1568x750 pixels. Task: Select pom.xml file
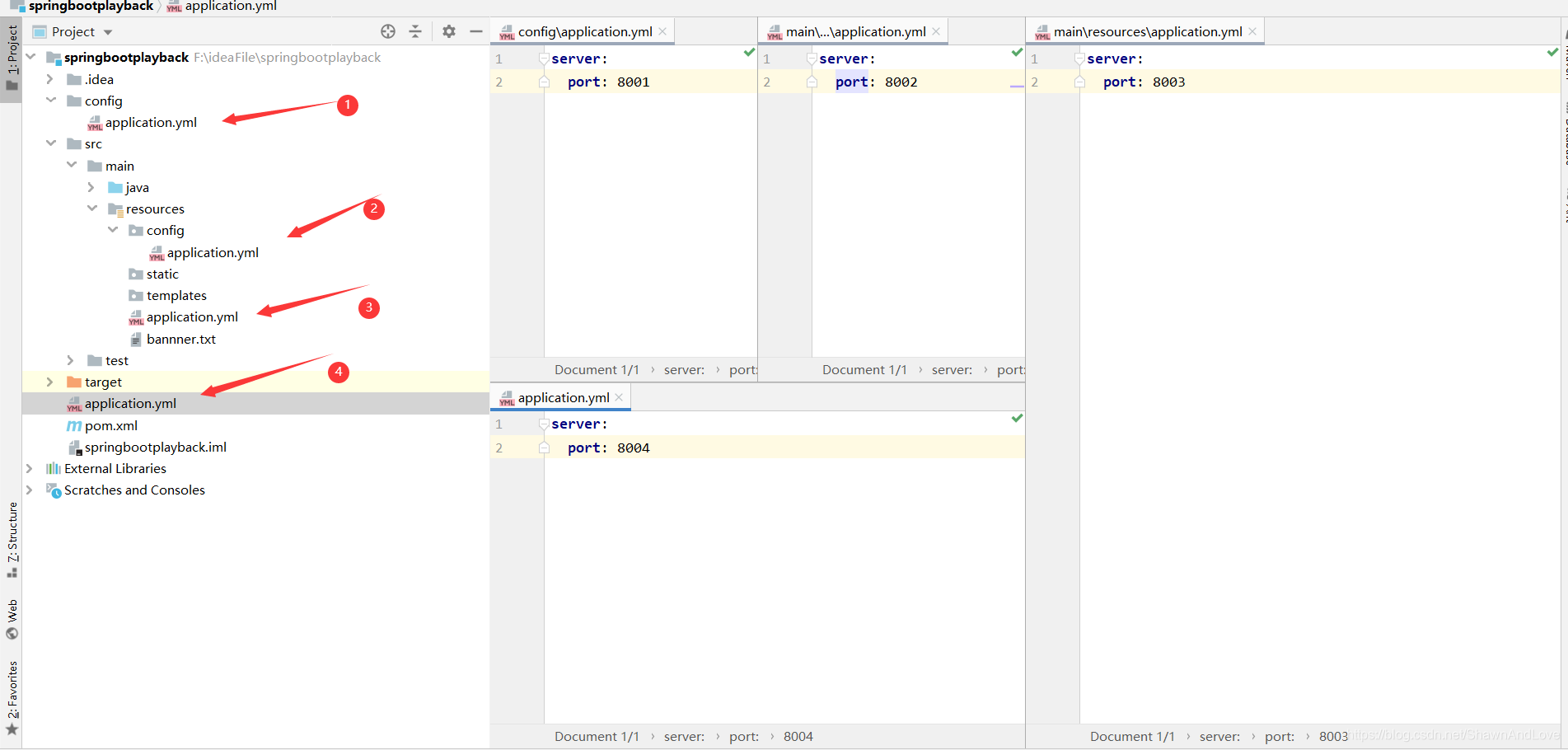tap(111, 425)
